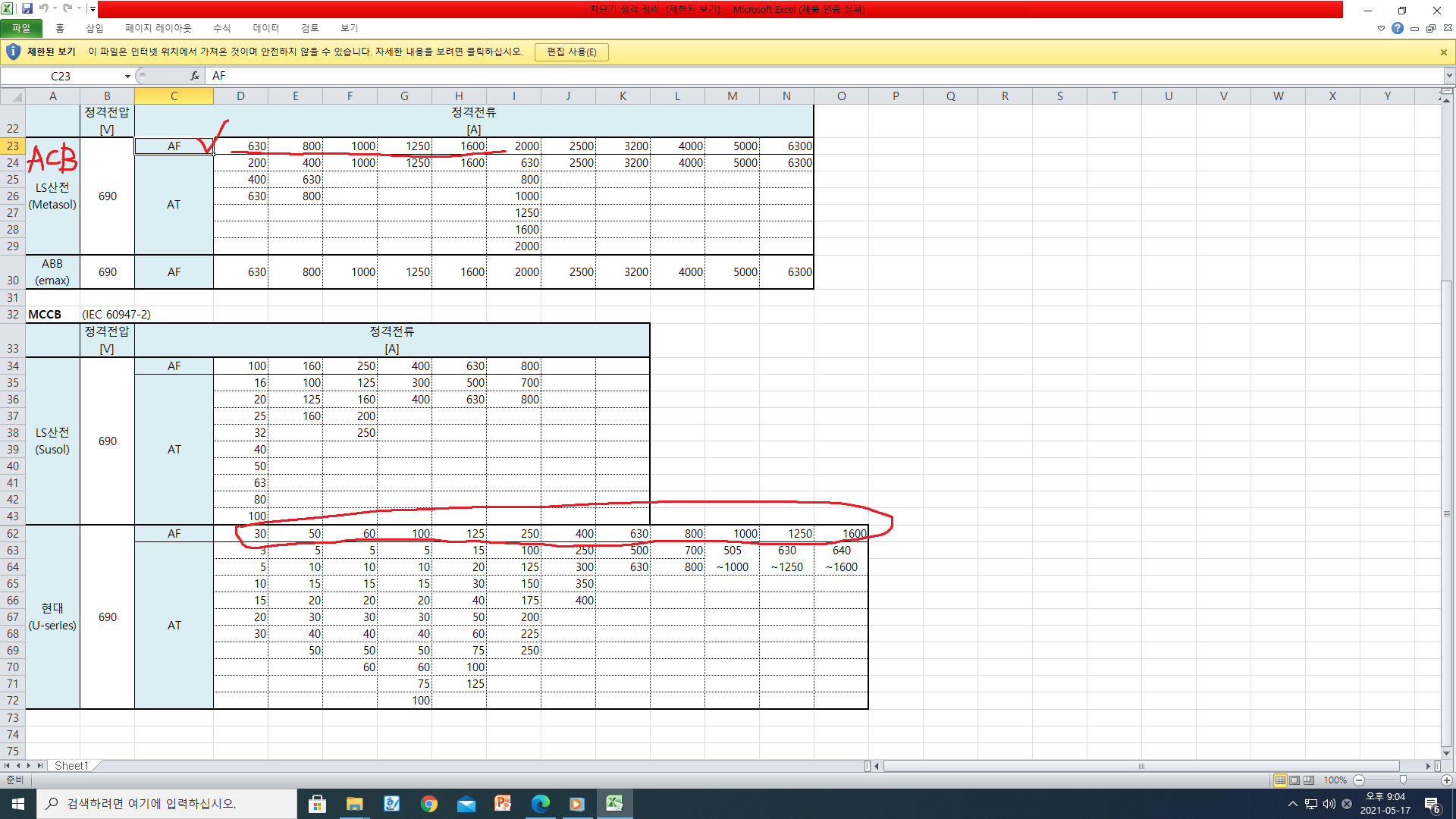Switch to Page Layout view
Image resolution: width=1456 pixels, height=819 pixels.
(1294, 780)
